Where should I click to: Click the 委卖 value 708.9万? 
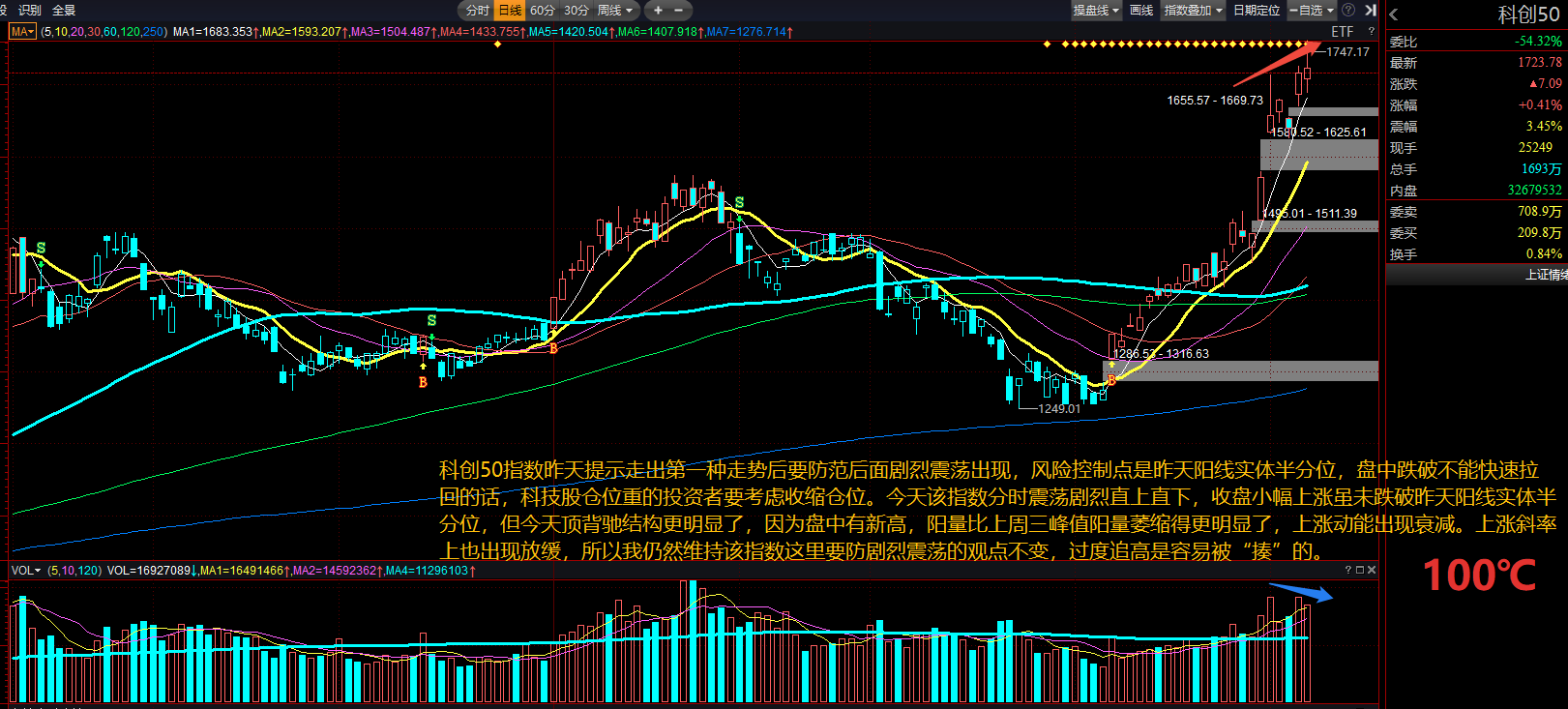coord(1540,212)
